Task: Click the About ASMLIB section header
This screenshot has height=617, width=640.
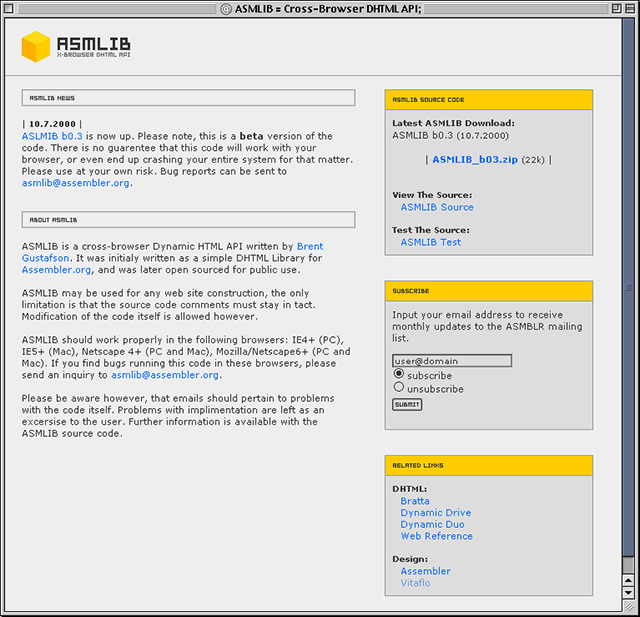Action: tap(189, 220)
